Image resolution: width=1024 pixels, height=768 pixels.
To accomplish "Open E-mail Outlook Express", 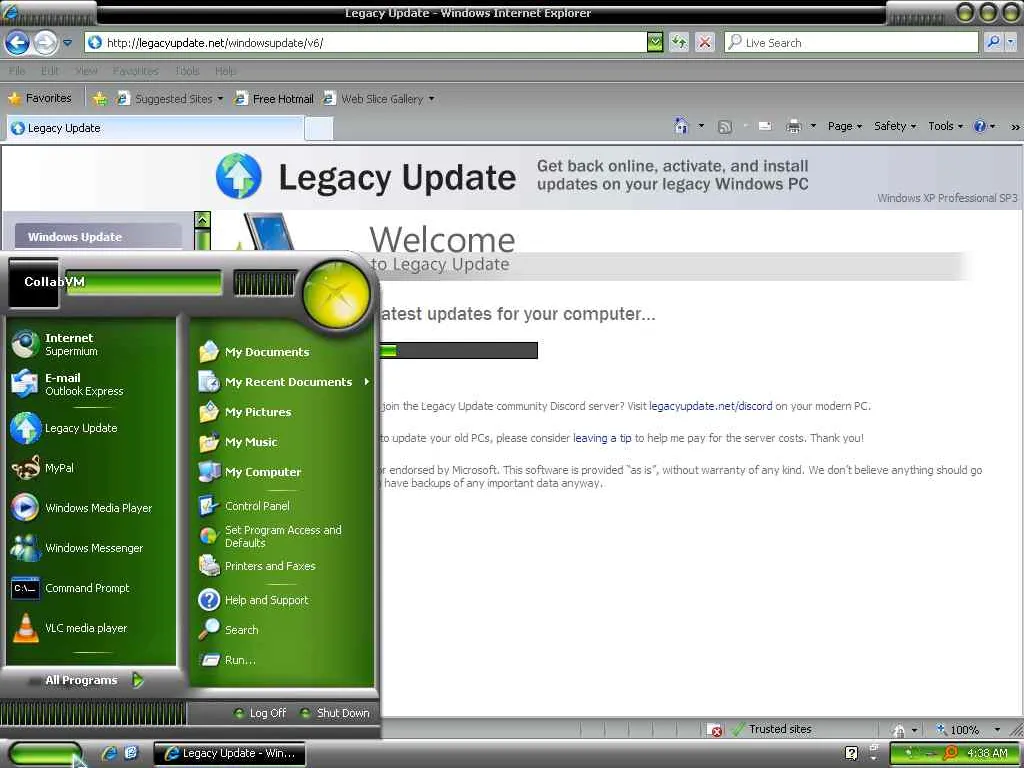I will 91,384.
